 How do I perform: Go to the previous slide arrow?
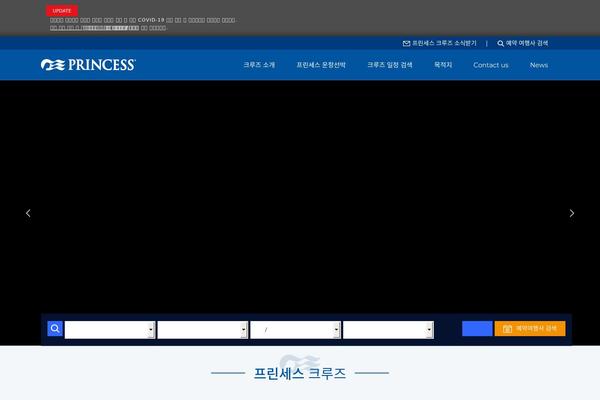coord(28,213)
